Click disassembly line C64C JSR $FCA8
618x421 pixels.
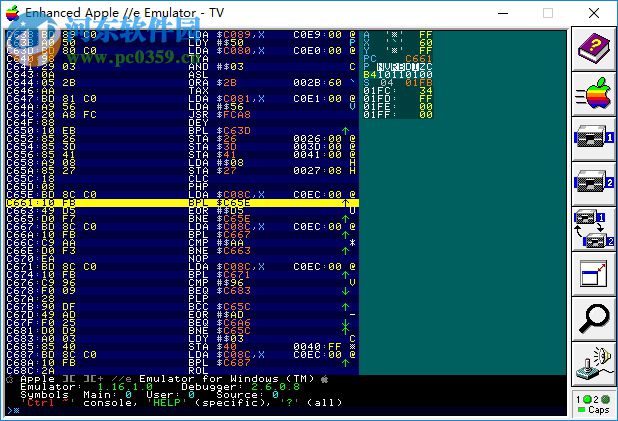tap(182, 115)
